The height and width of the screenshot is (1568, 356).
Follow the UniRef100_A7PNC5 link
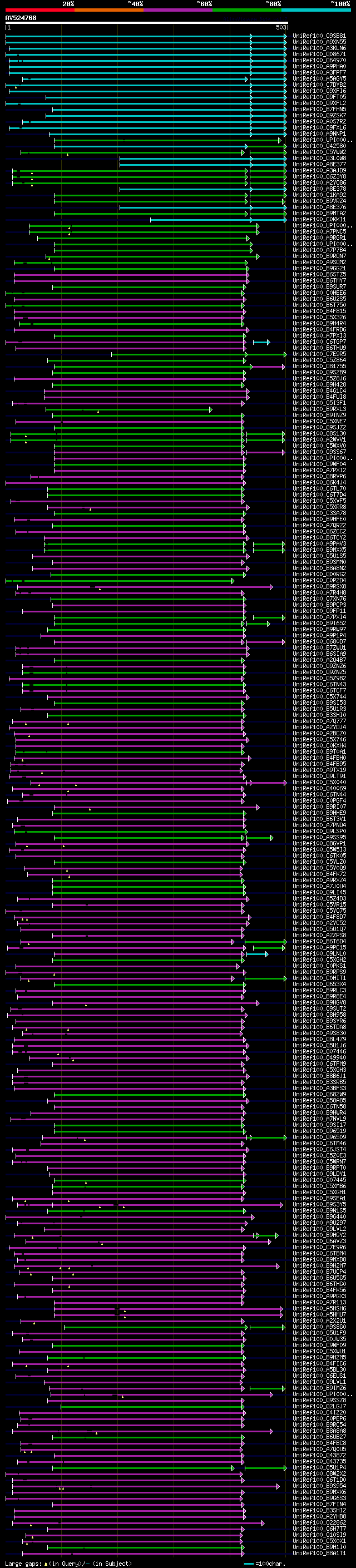pyautogui.click(x=319, y=232)
